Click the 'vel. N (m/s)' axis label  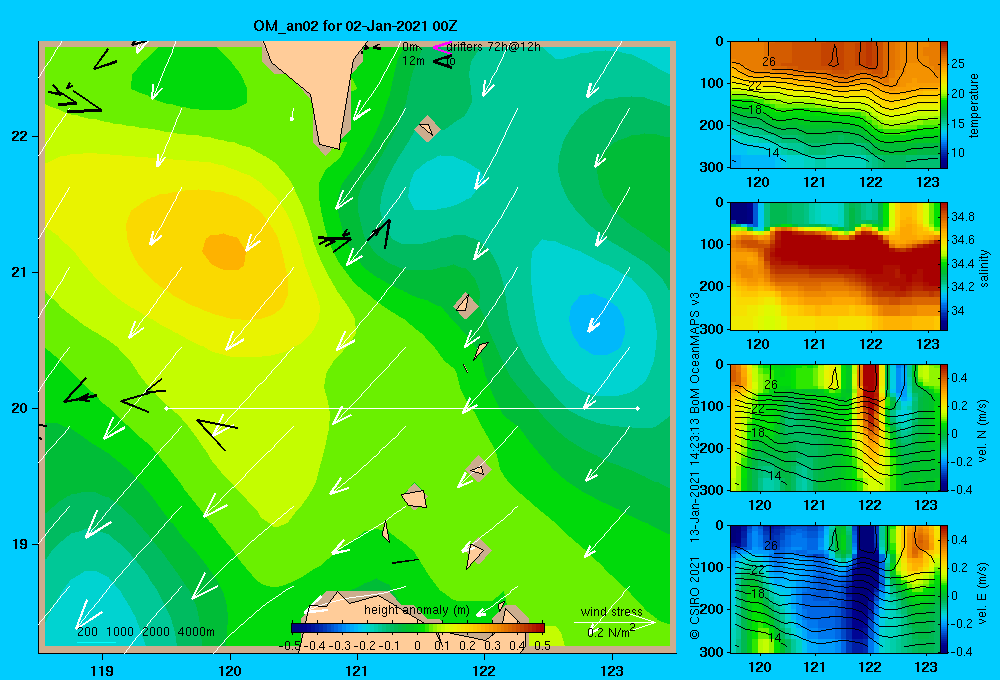click(x=983, y=431)
